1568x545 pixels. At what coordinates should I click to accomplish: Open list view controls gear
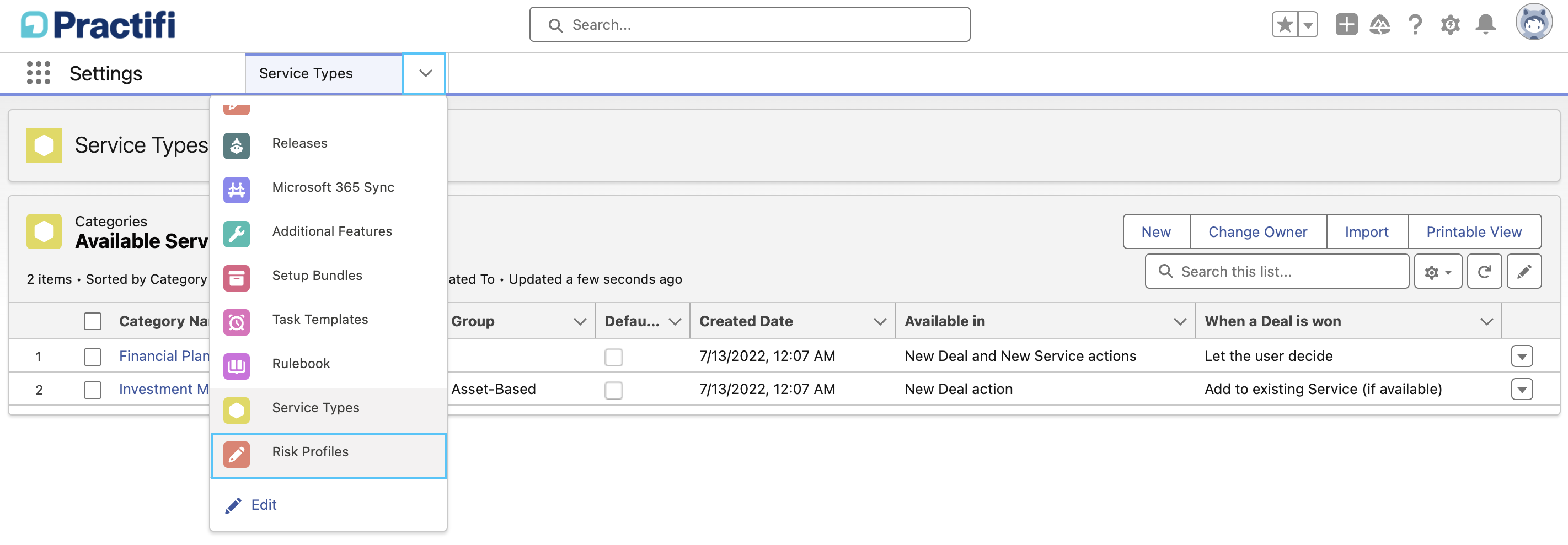[x=1438, y=271]
